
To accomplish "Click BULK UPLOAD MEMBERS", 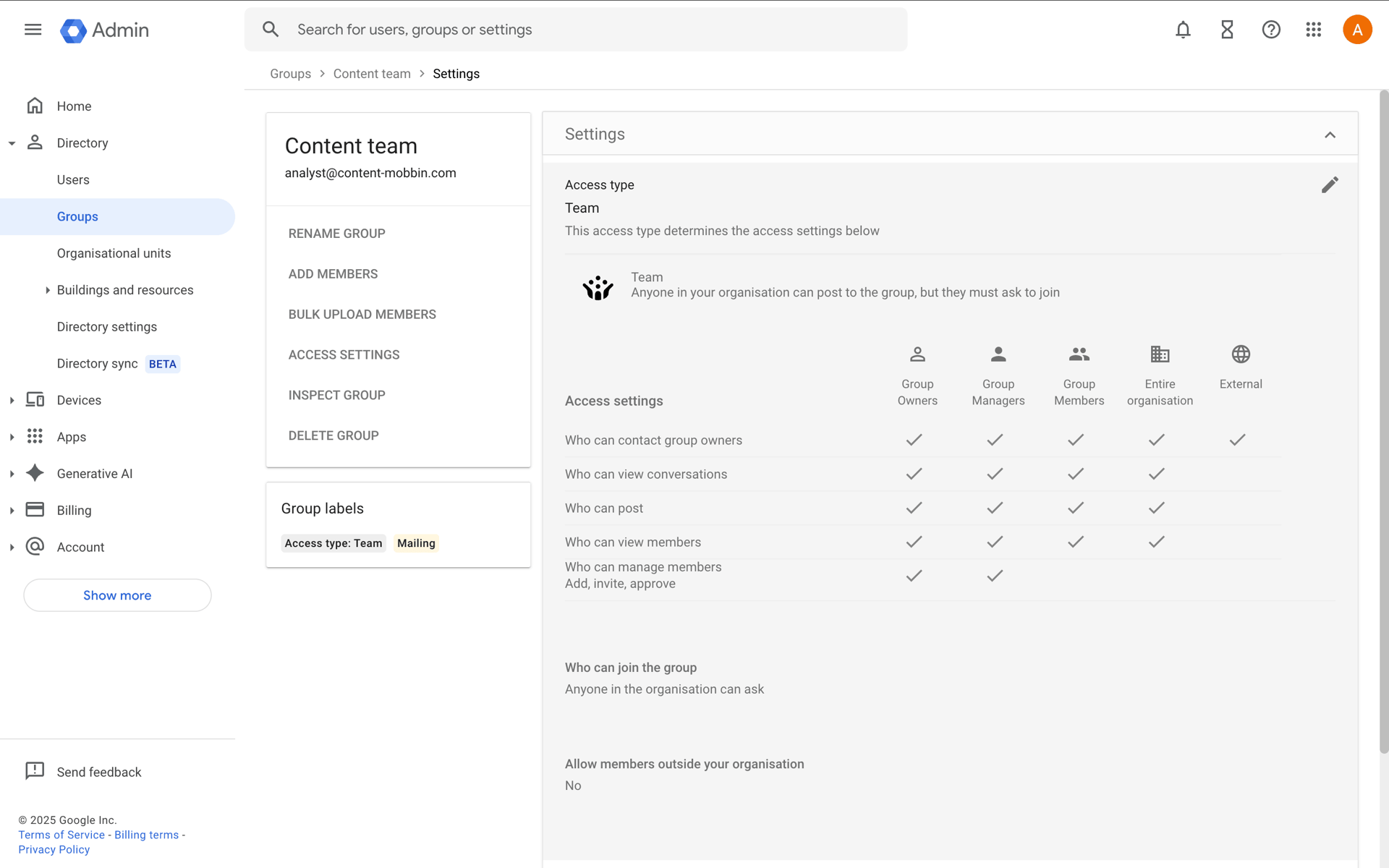I will click(x=362, y=315).
